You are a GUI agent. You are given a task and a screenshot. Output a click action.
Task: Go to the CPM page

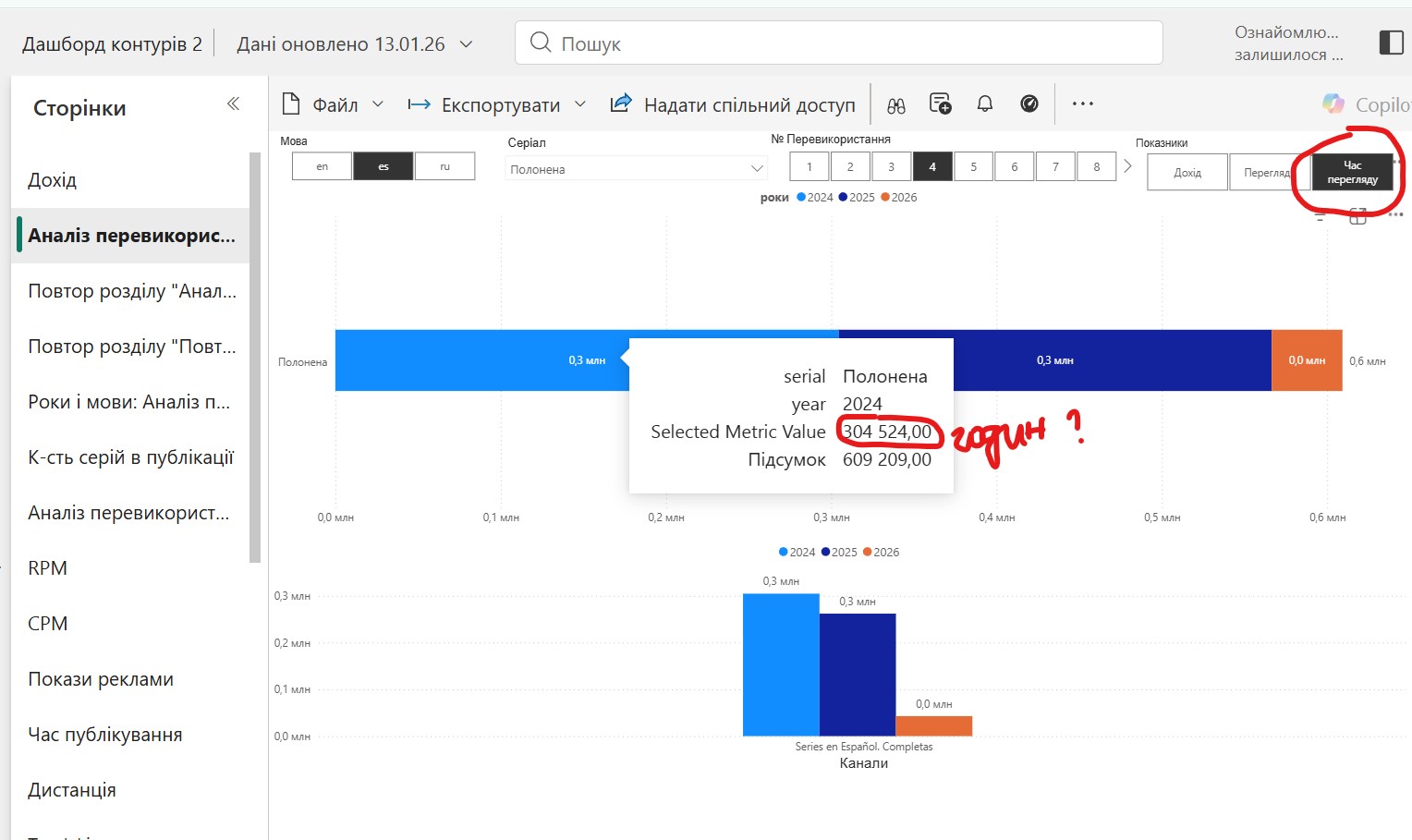click(x=130, y=624)
